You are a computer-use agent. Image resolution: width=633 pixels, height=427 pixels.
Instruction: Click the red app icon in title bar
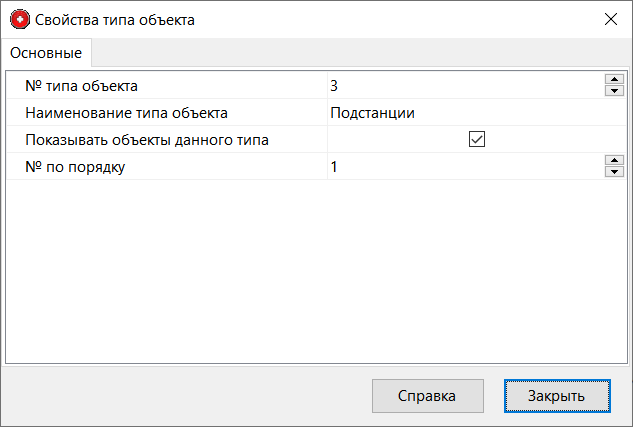[x=19, y=19]
